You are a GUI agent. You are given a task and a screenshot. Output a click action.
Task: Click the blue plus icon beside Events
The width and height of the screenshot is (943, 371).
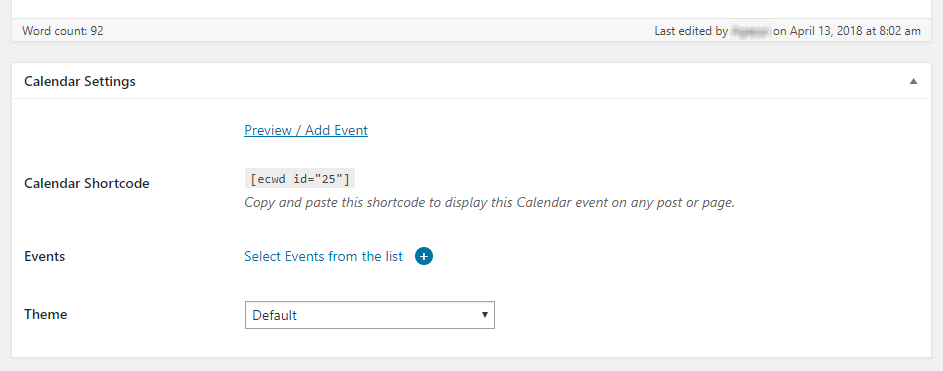(x=424, y=256)
